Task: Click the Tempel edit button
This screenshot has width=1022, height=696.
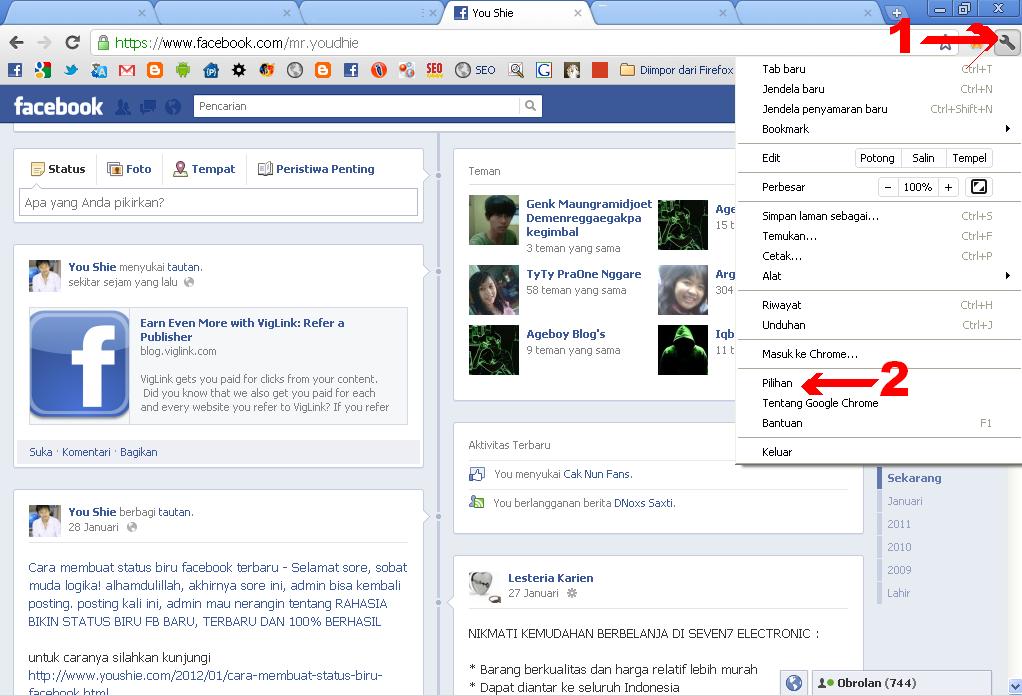Action: [969, 158]
